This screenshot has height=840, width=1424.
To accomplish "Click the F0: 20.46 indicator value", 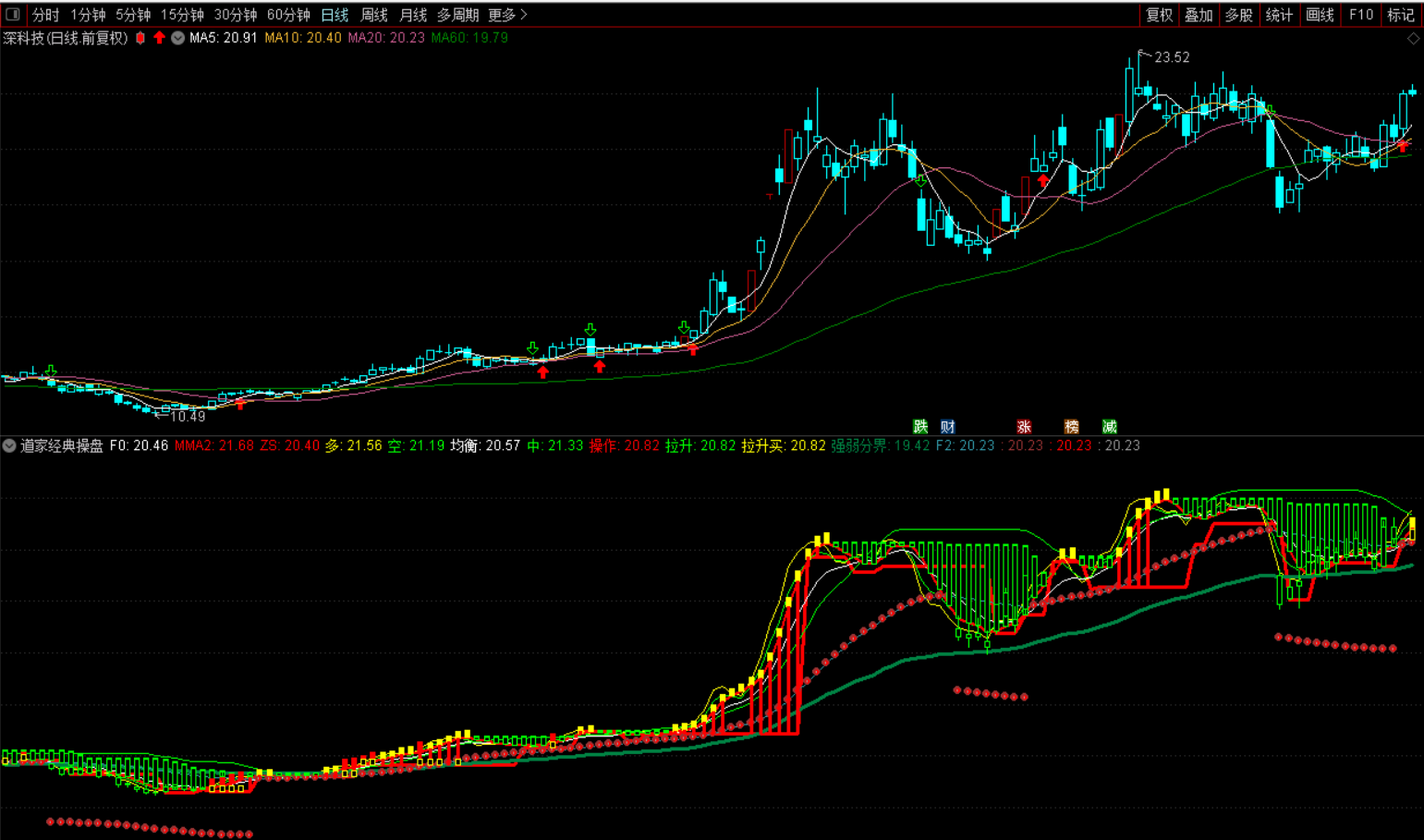I will pos(139,445).
